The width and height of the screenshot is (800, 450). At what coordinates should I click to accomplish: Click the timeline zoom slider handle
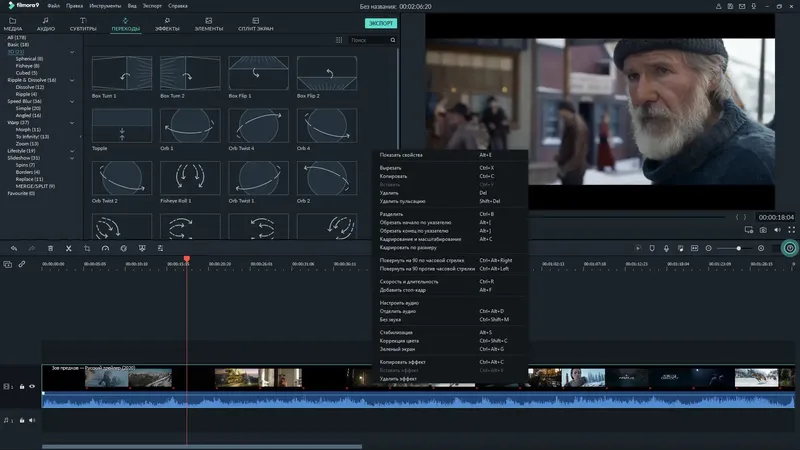[739, 248]
